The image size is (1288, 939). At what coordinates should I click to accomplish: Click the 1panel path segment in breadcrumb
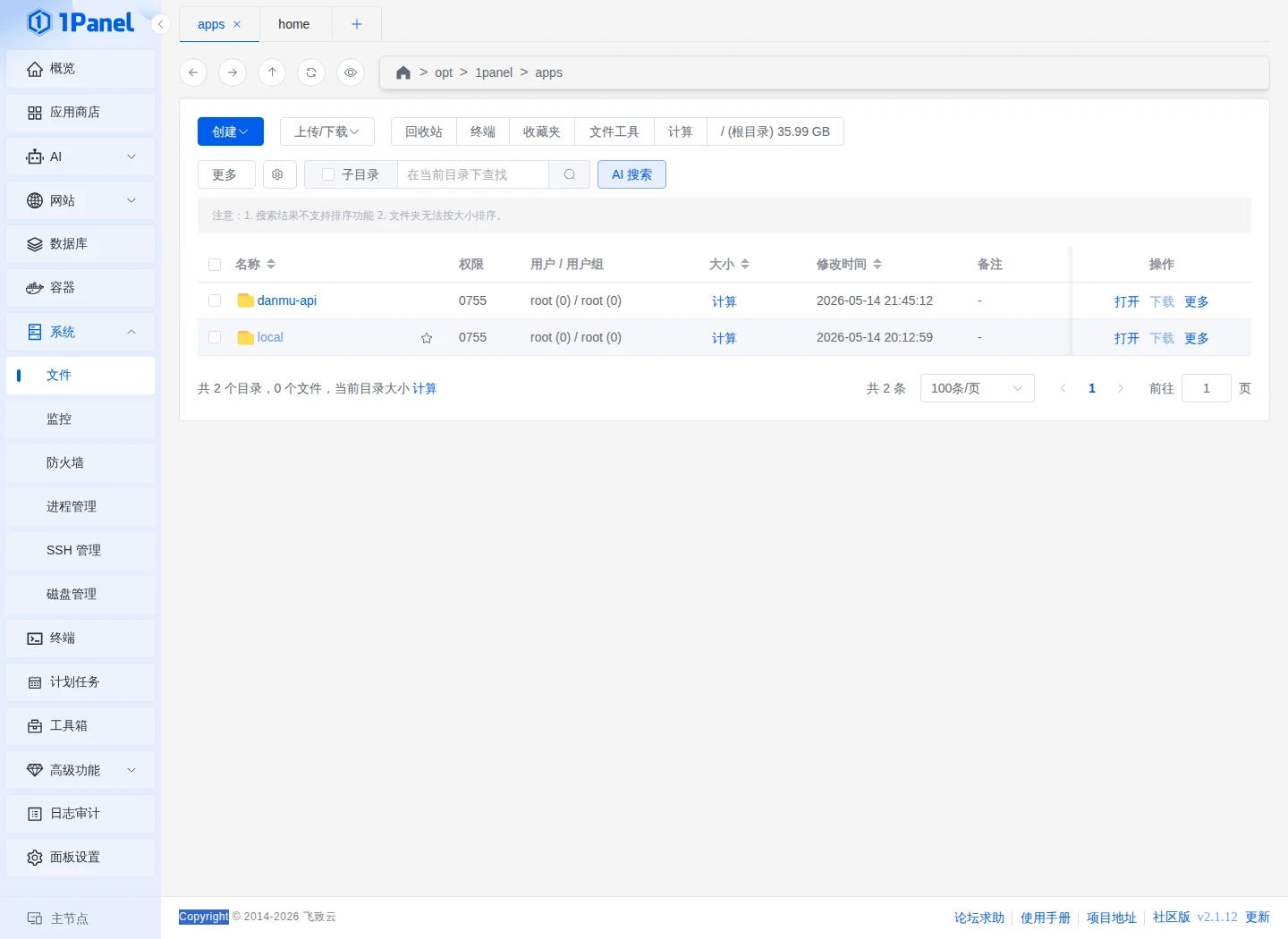[x=494, y=72]
